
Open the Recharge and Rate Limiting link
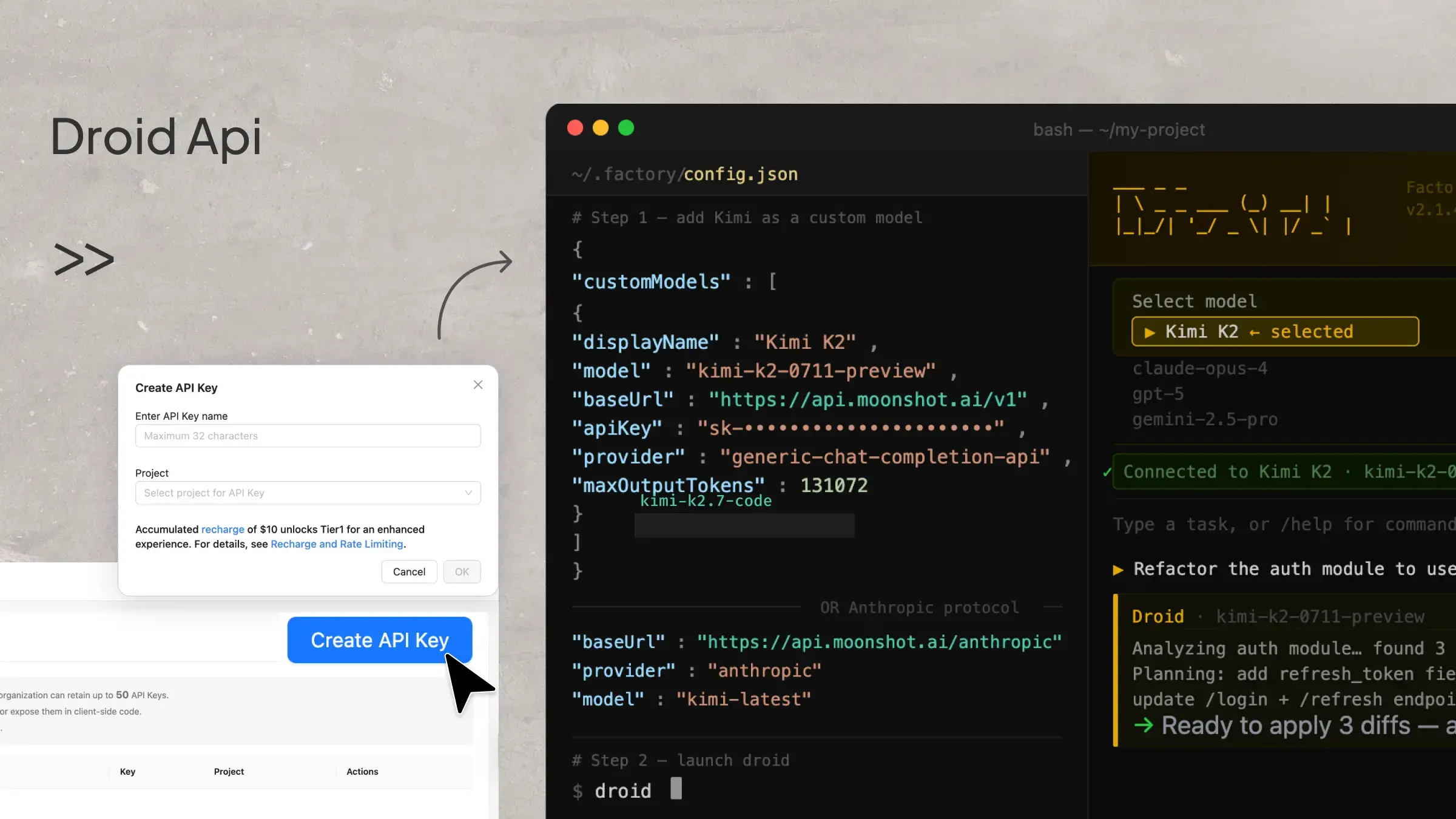pyautogui.click(x=337, y=544)
